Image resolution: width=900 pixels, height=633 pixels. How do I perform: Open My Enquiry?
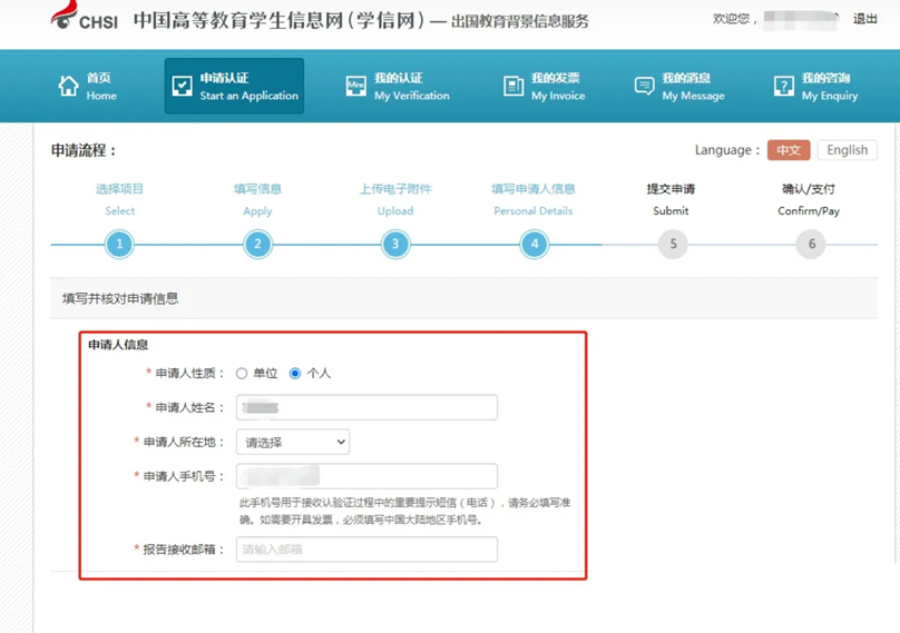click(x=816, y=86)
